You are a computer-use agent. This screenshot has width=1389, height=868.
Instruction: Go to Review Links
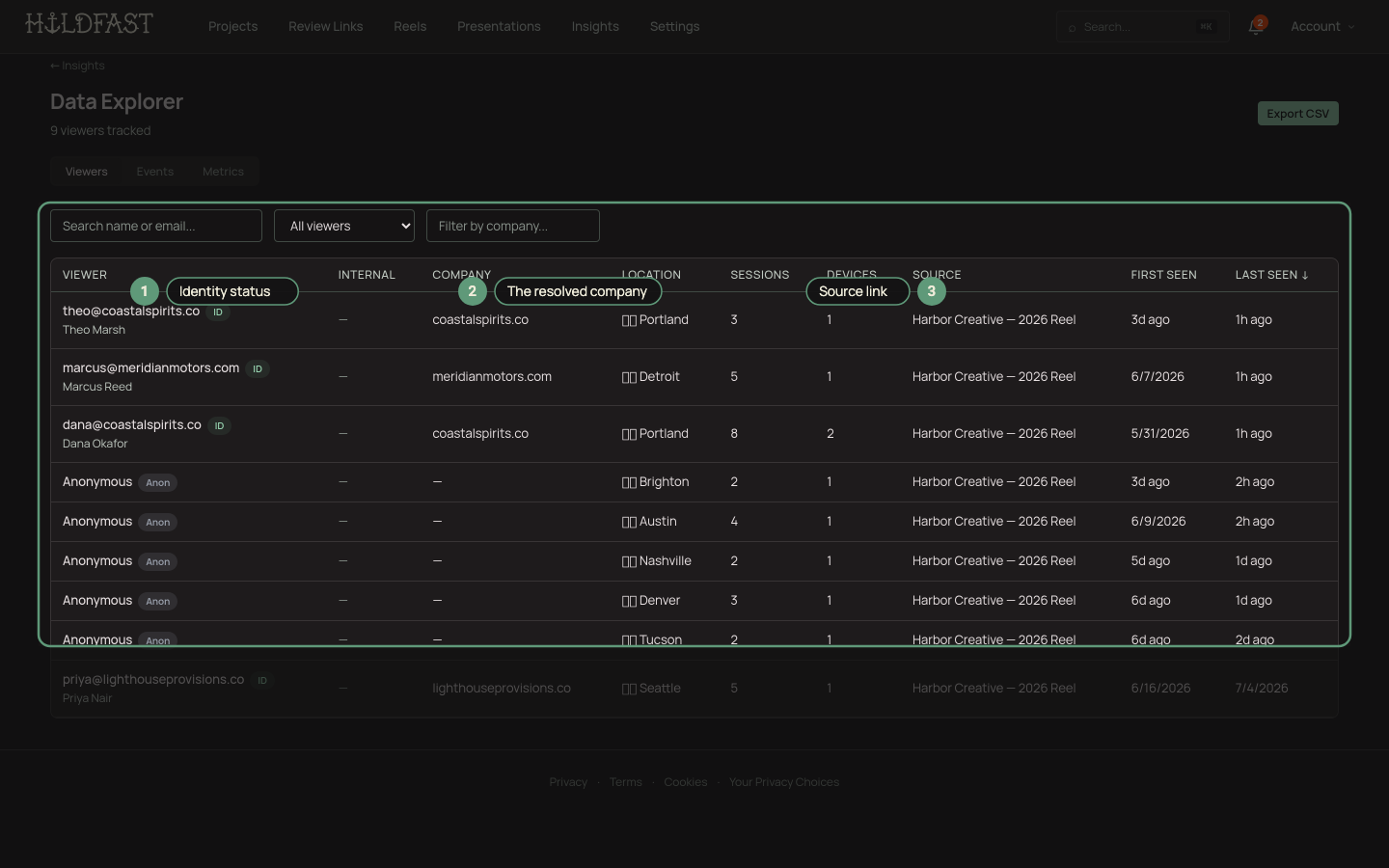click(325, 26)
